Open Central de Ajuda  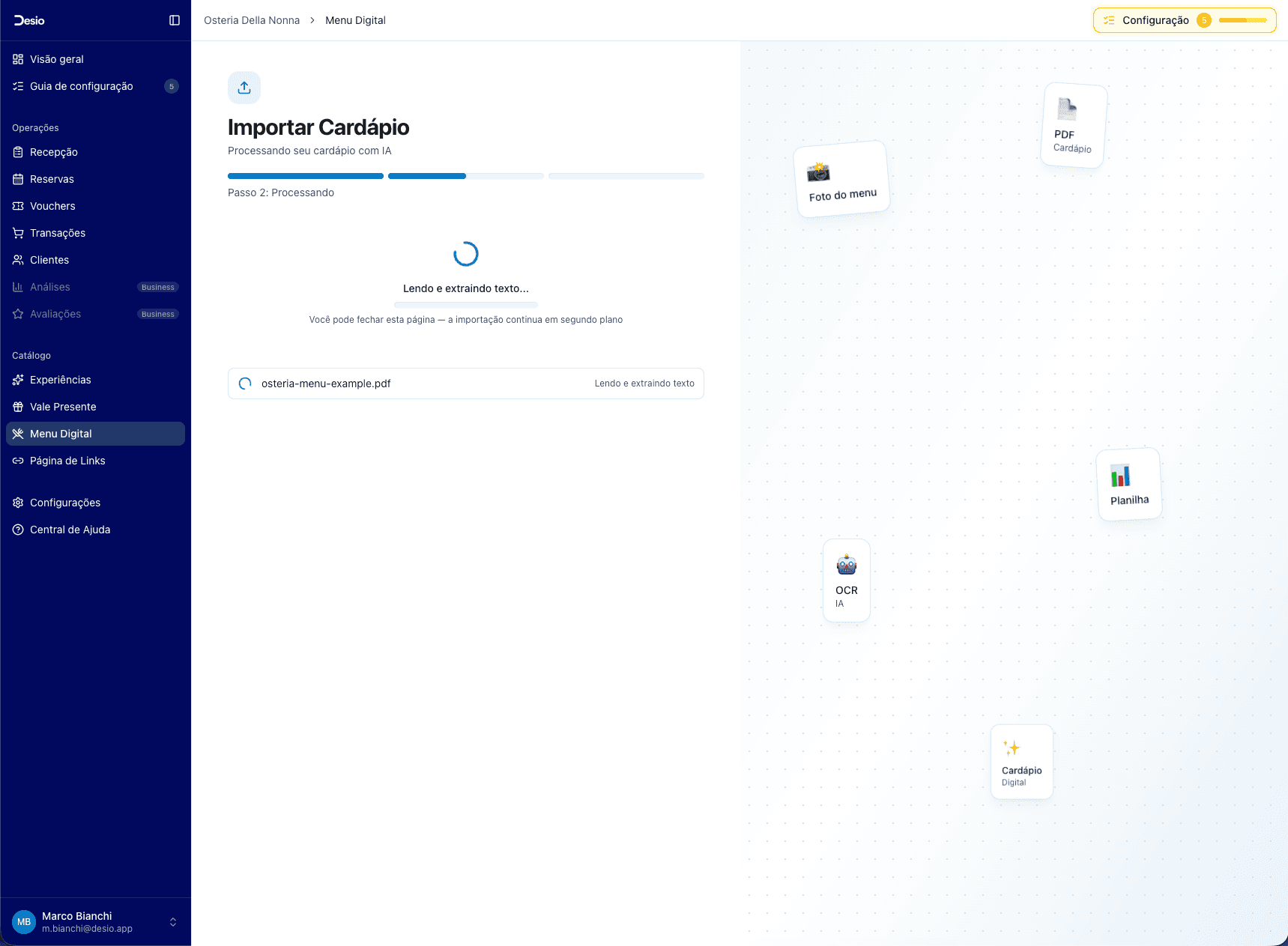[70, 530]
